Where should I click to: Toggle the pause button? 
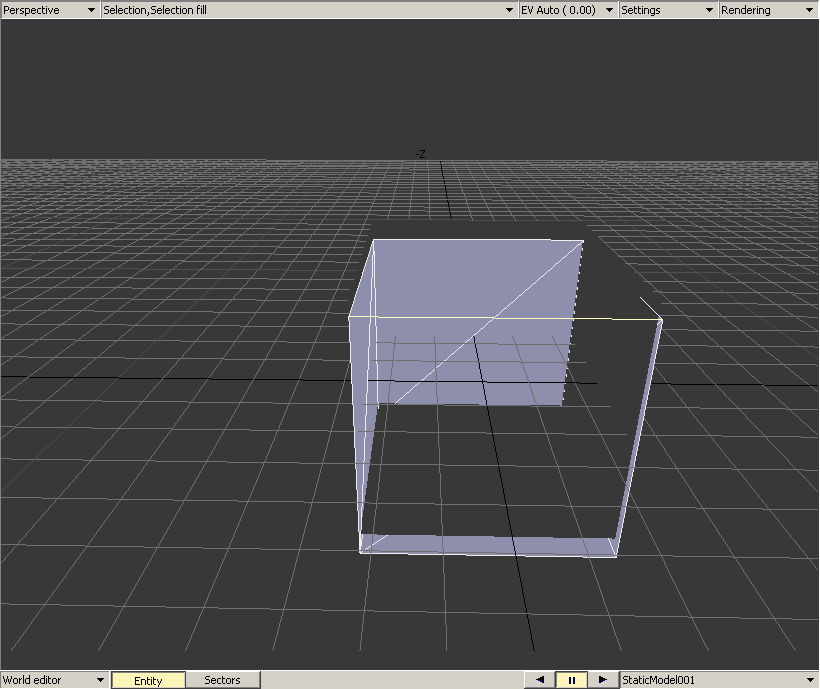[572, 680]
